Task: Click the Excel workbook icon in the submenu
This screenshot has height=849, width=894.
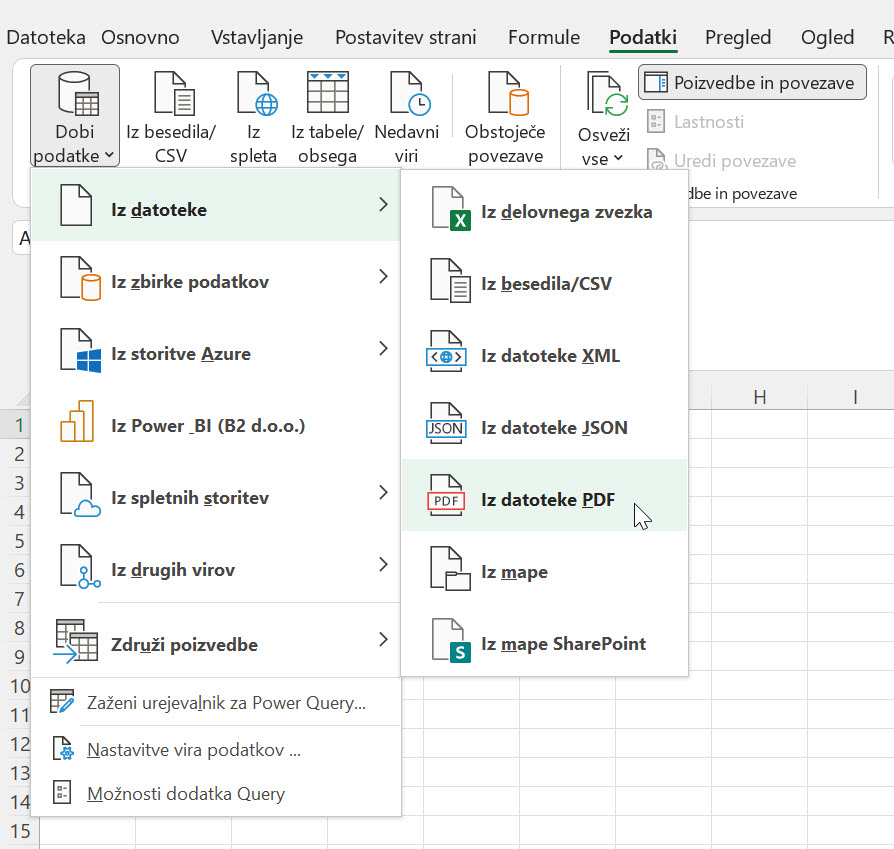Action: (450, 209)
